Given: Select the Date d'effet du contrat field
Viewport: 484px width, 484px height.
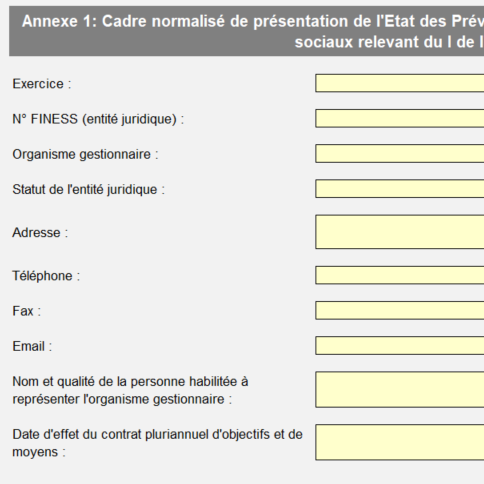Looking at the screenshot, I should 400,442.
